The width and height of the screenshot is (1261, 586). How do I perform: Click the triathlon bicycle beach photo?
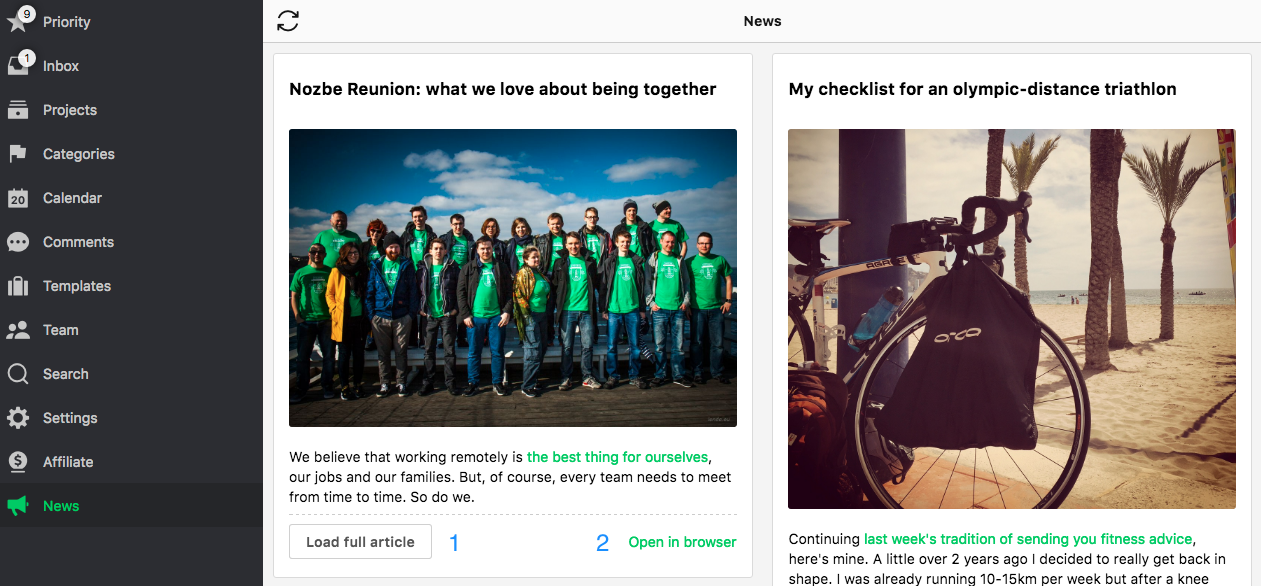point(1011,319)
